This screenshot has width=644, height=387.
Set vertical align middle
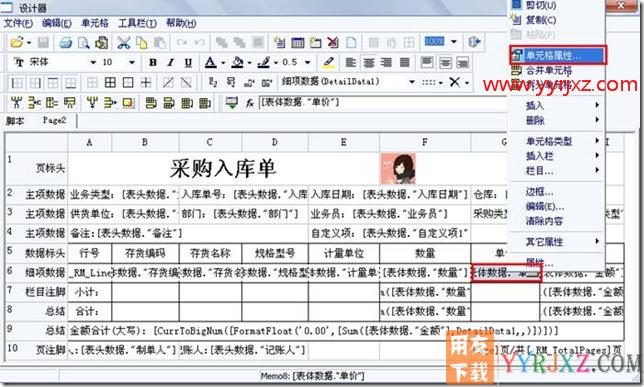click(x=445, y=62)
